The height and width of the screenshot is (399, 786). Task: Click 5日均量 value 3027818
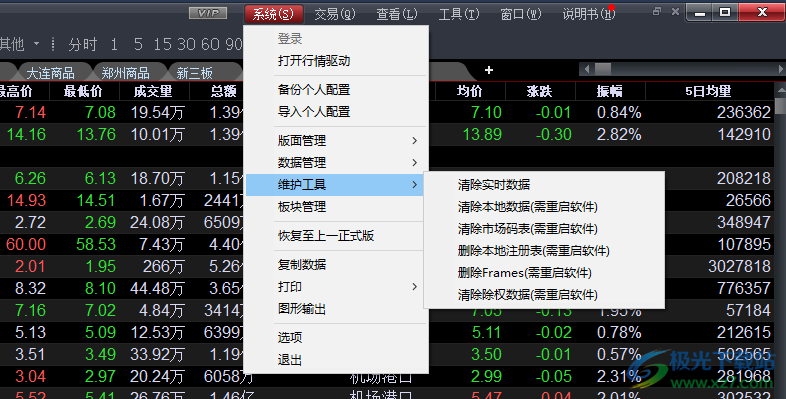coord(739,266)
